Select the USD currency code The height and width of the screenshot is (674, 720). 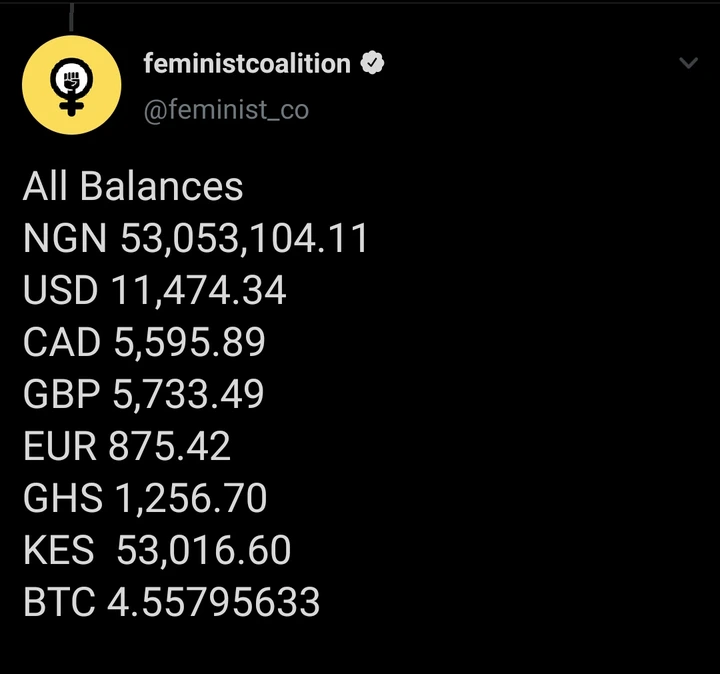(x=61, y=291)
